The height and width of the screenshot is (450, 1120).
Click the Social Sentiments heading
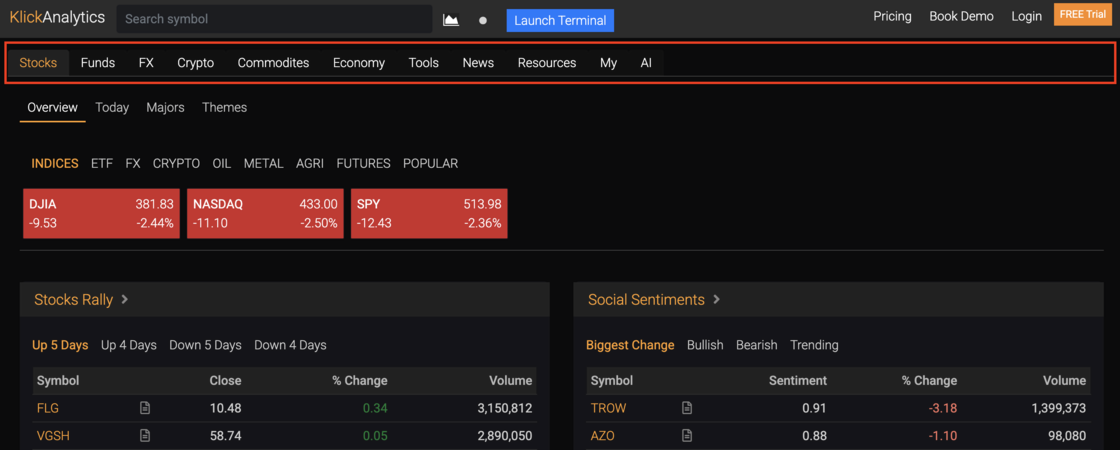[x=646, y=299]
